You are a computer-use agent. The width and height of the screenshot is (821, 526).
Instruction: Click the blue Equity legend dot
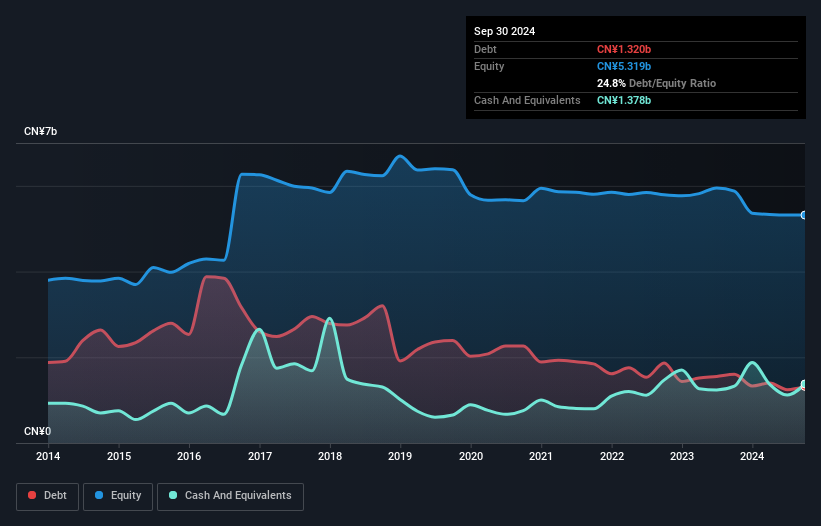click(99, 495)
